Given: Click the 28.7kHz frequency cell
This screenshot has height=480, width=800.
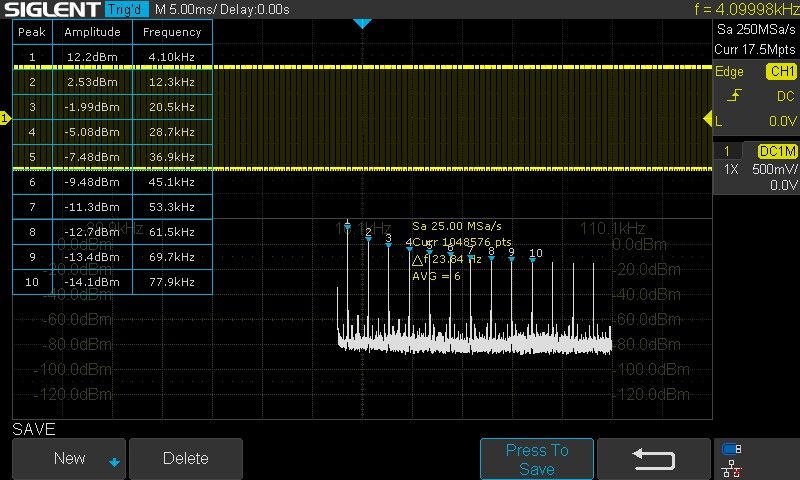Looking at the screenshot, I should pyautogui.click(x=172, y=132).
